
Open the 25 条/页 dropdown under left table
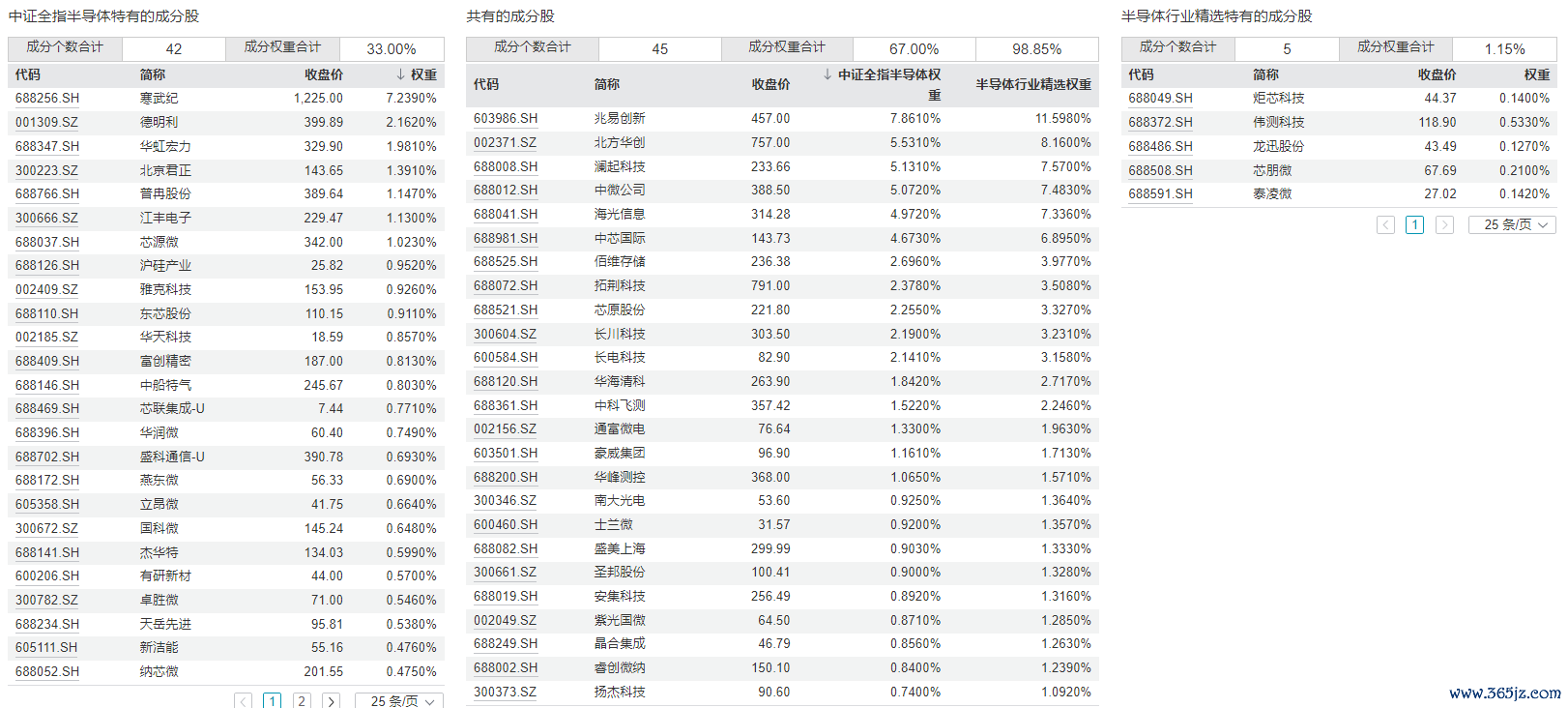[399, 701]
